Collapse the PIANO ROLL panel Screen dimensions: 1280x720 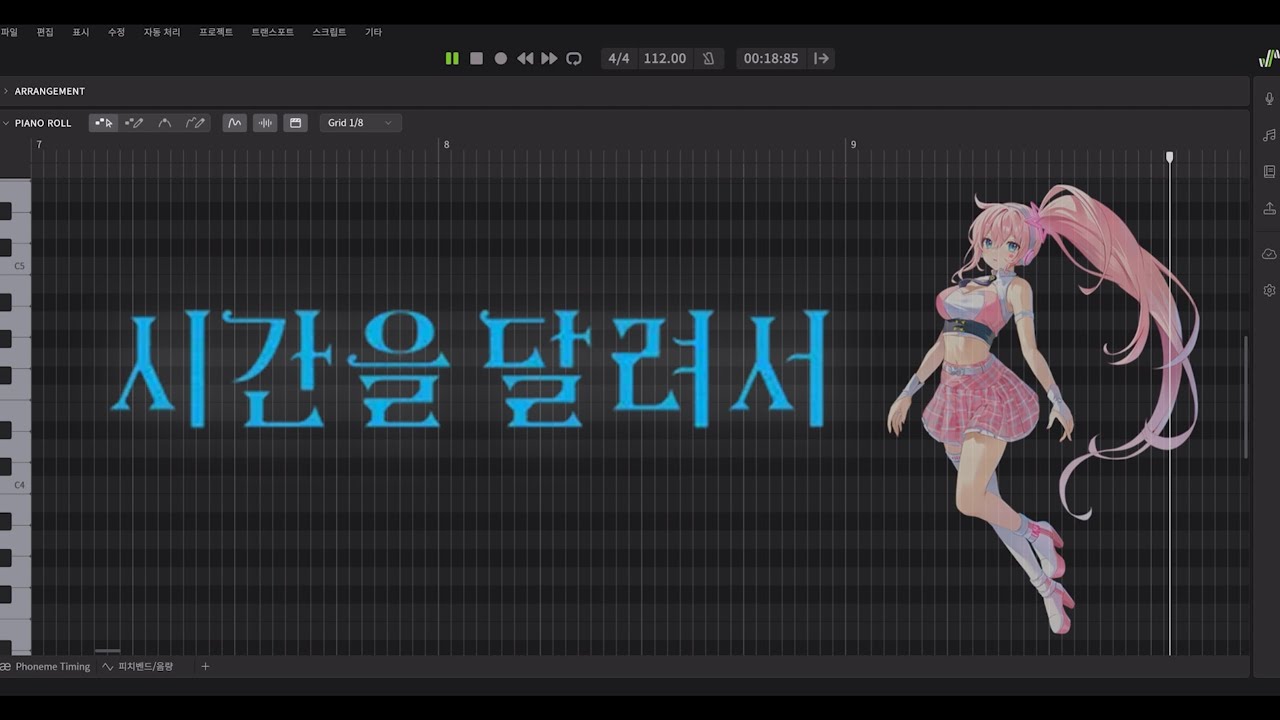[5, 123]
